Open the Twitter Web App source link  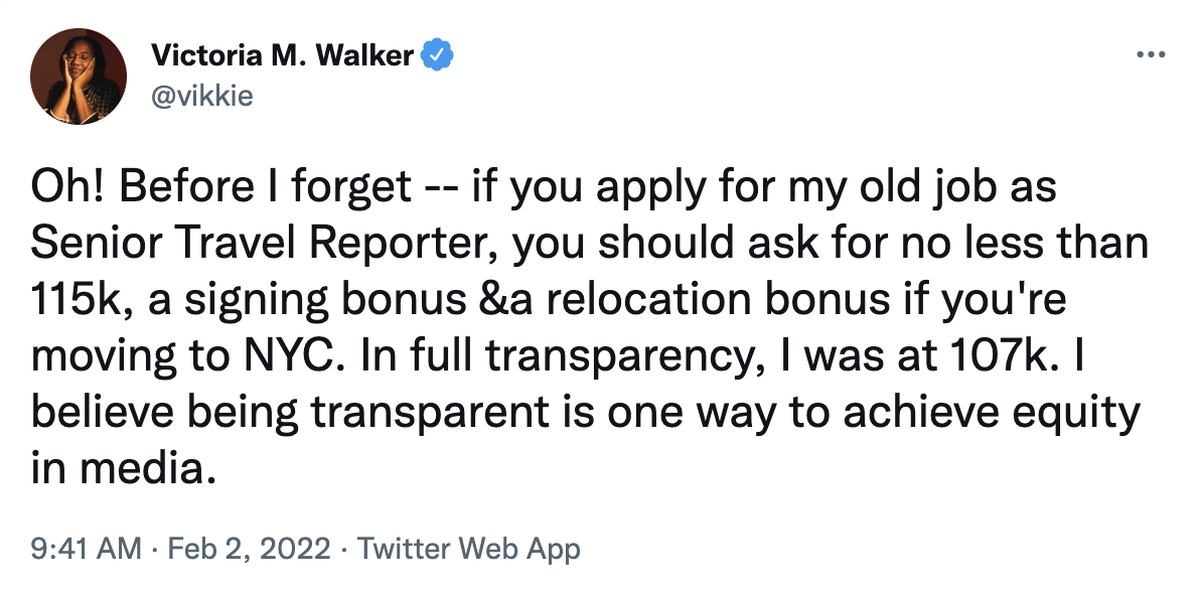(468, 548)
